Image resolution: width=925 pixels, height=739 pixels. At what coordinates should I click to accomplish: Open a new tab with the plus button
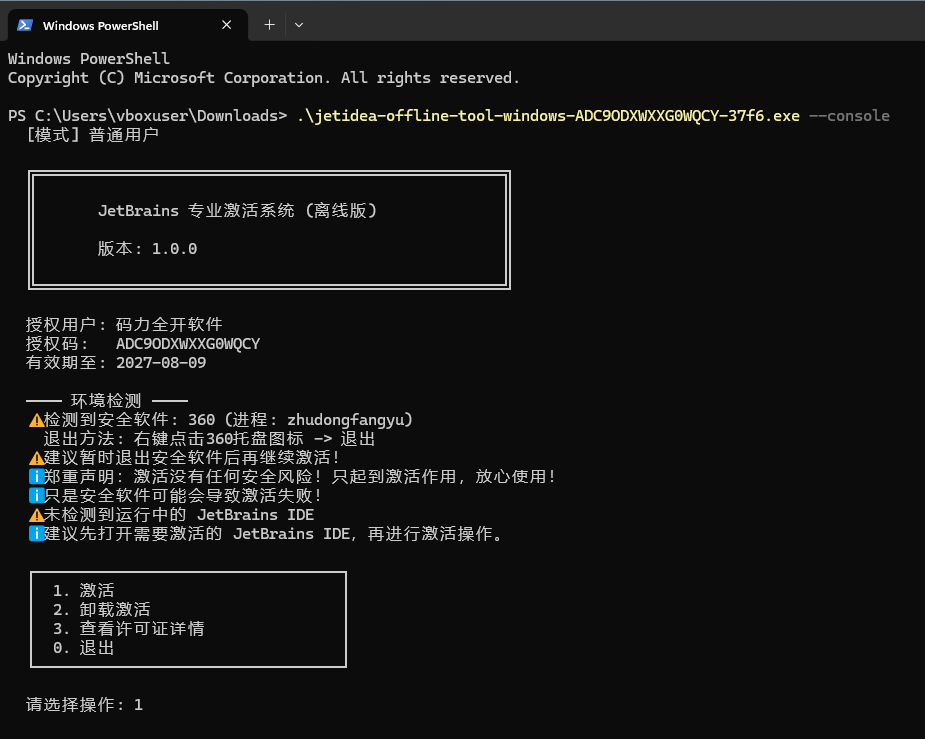(269, 25)
